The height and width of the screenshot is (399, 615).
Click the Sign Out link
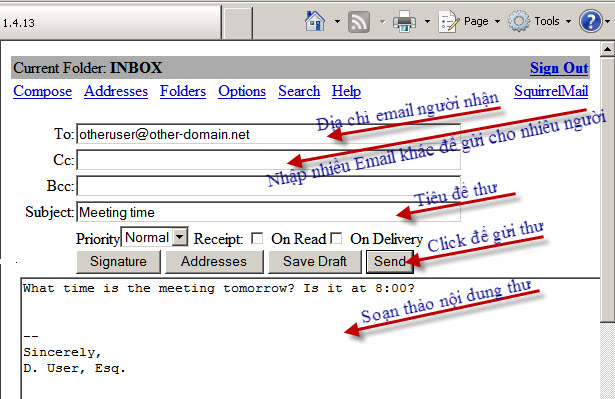(x=559, y=68)
